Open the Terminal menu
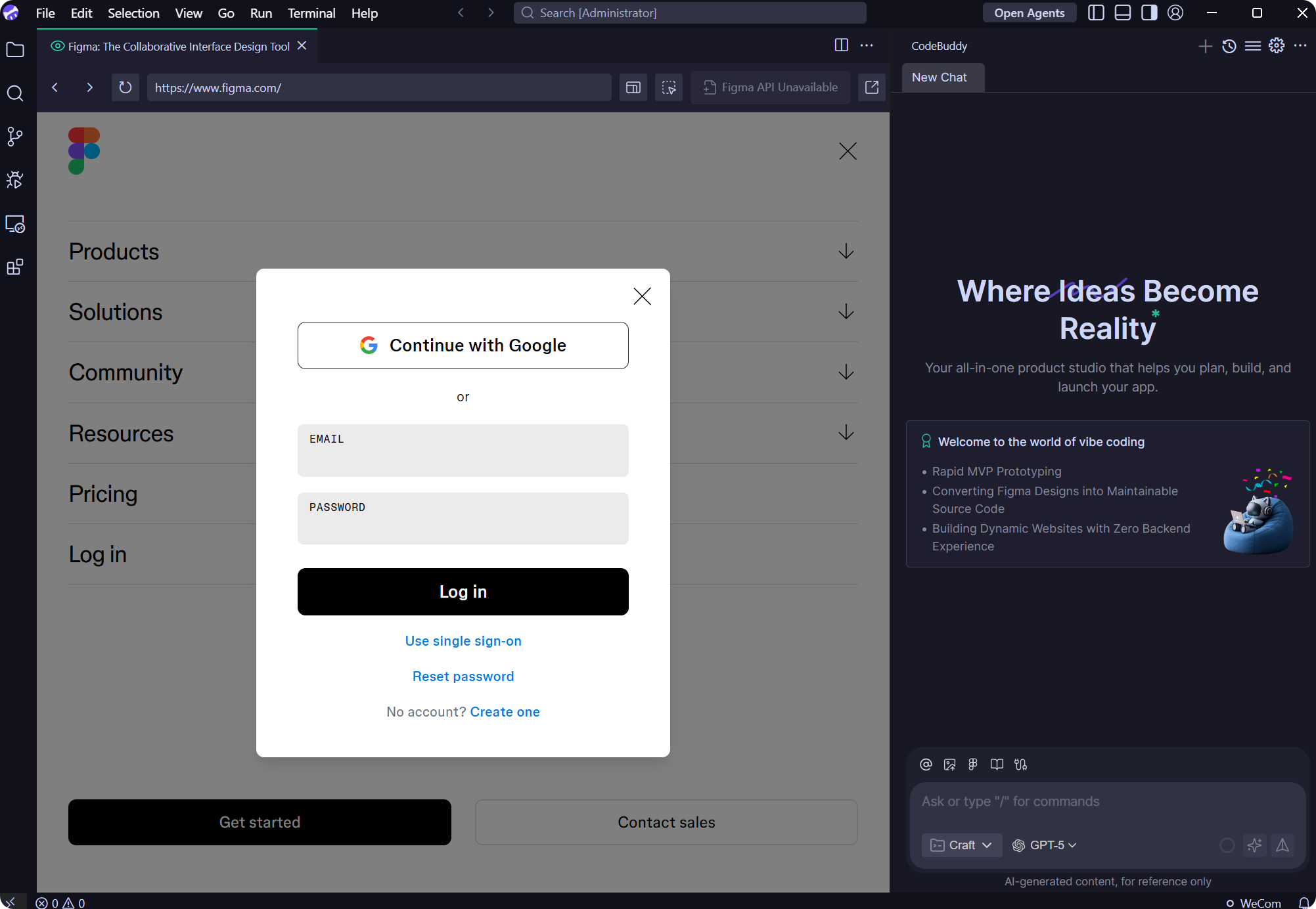Image resolution: width=1316 pixels, height=909 pixels. click(x=311, y=13)
